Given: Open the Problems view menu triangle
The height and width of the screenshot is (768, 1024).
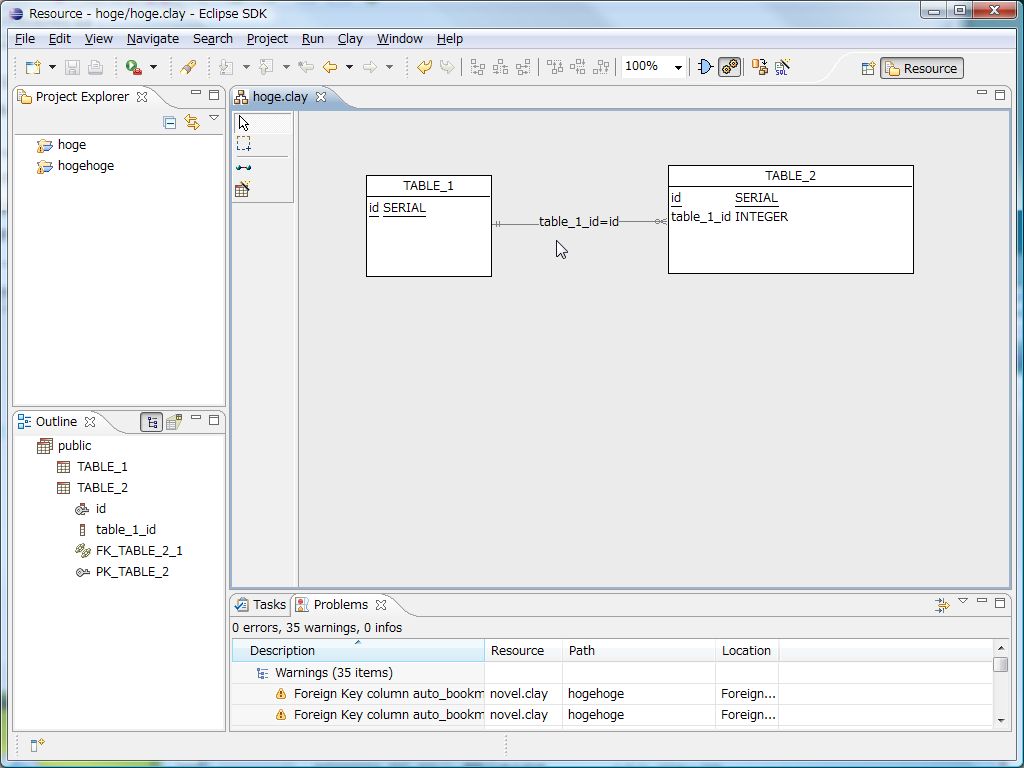Looking at the screenshot, I should click(x=962, y=601).
